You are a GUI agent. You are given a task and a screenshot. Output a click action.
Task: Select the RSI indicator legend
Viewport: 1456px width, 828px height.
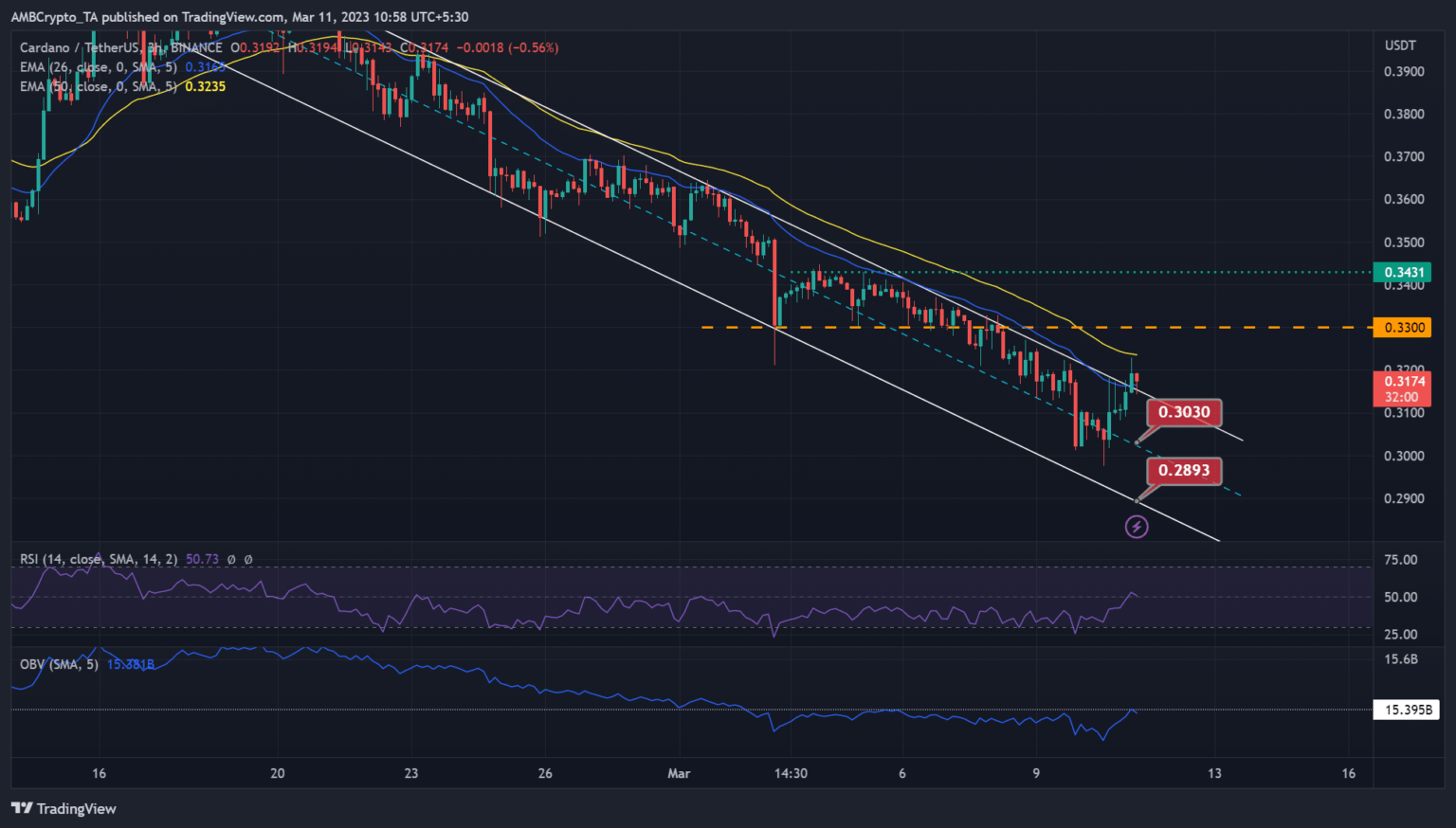click(99, 559)
